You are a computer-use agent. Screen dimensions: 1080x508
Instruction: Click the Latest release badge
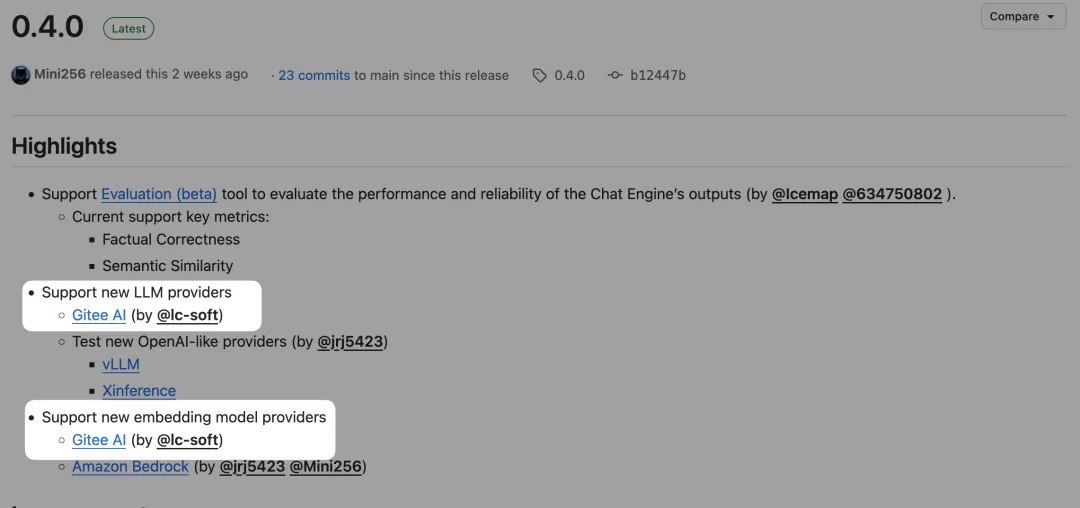tap(128, 29)
